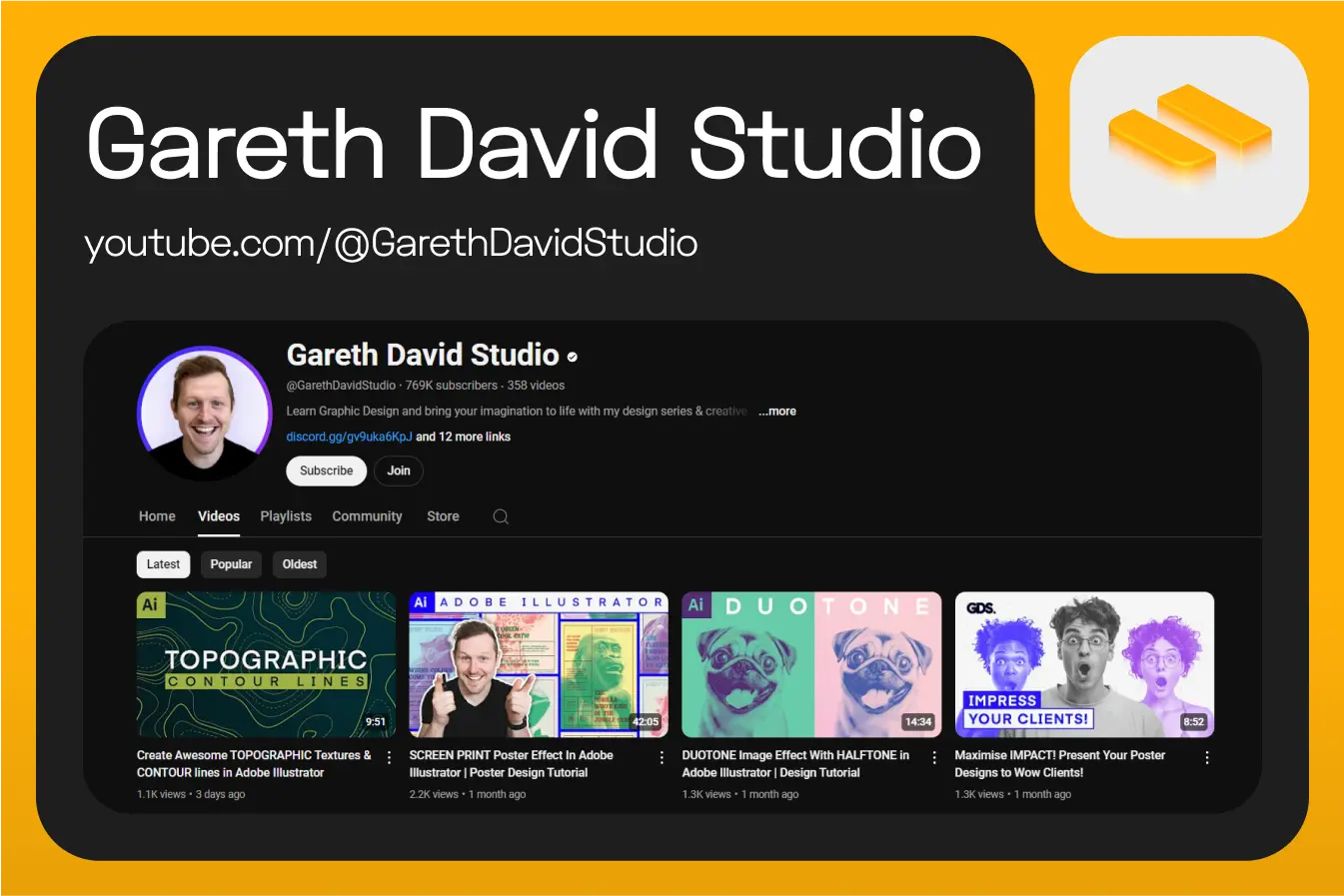Click the search icon in the channel navigation
This screenshot has width=1344, height=896.
pos(500,516)
